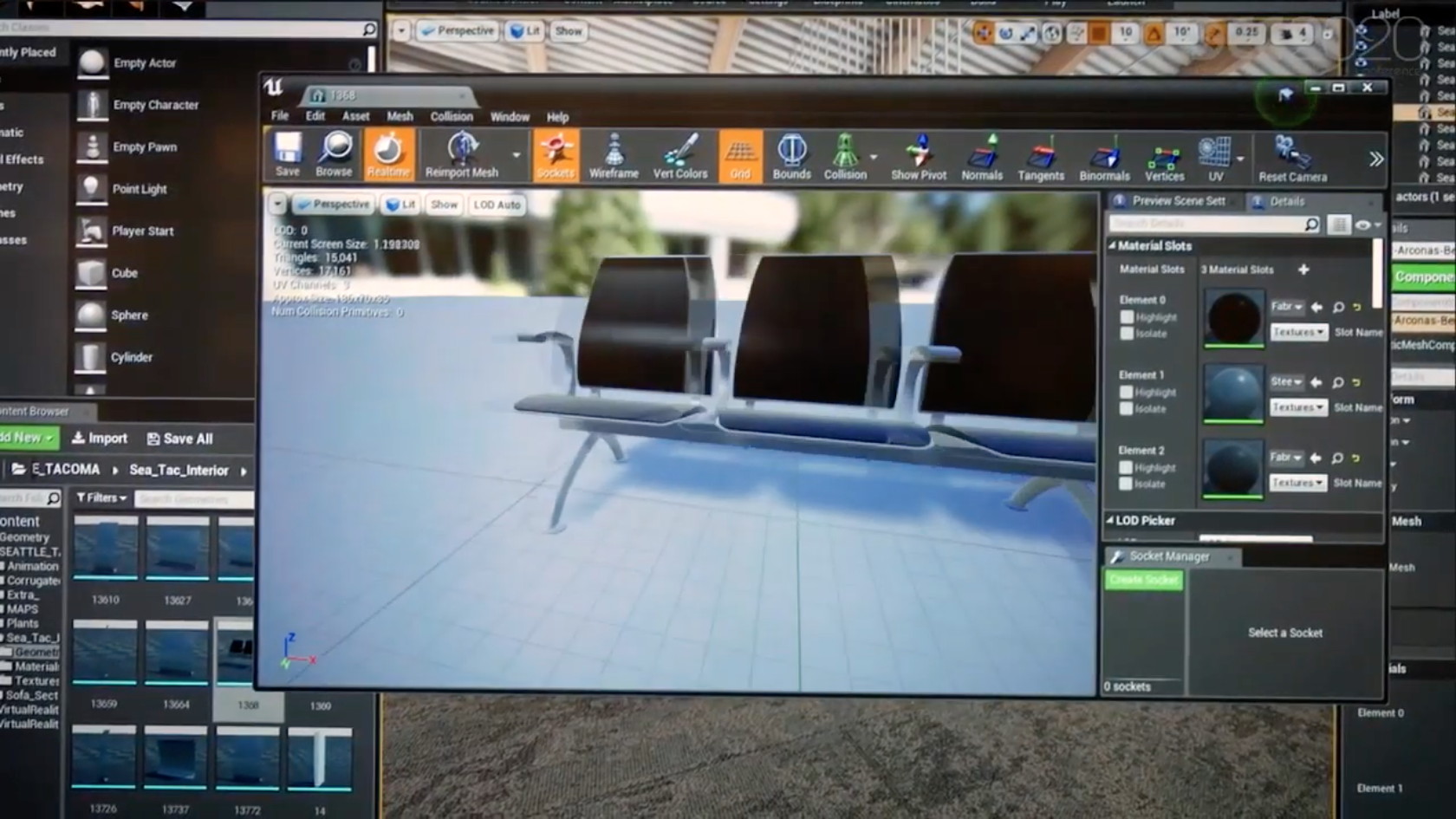Select the Cylinder shape icon
Viewport: 1456px width, 819px height.
pyautogui.click(x=90, y=357)
